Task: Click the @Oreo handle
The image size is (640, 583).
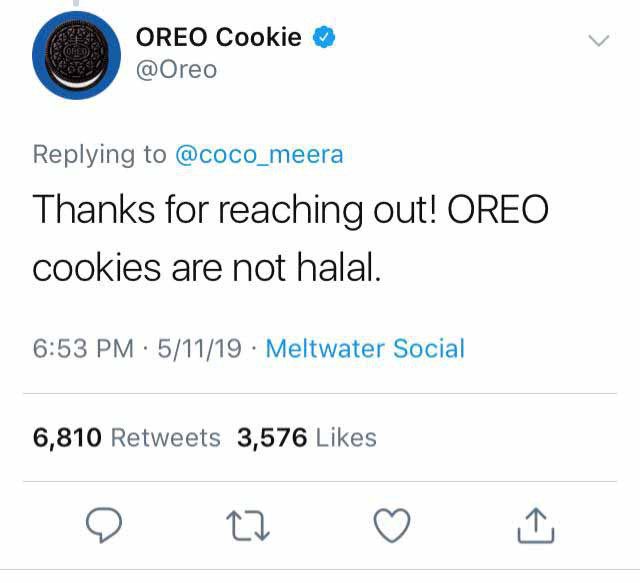Action: pos(176,70)
